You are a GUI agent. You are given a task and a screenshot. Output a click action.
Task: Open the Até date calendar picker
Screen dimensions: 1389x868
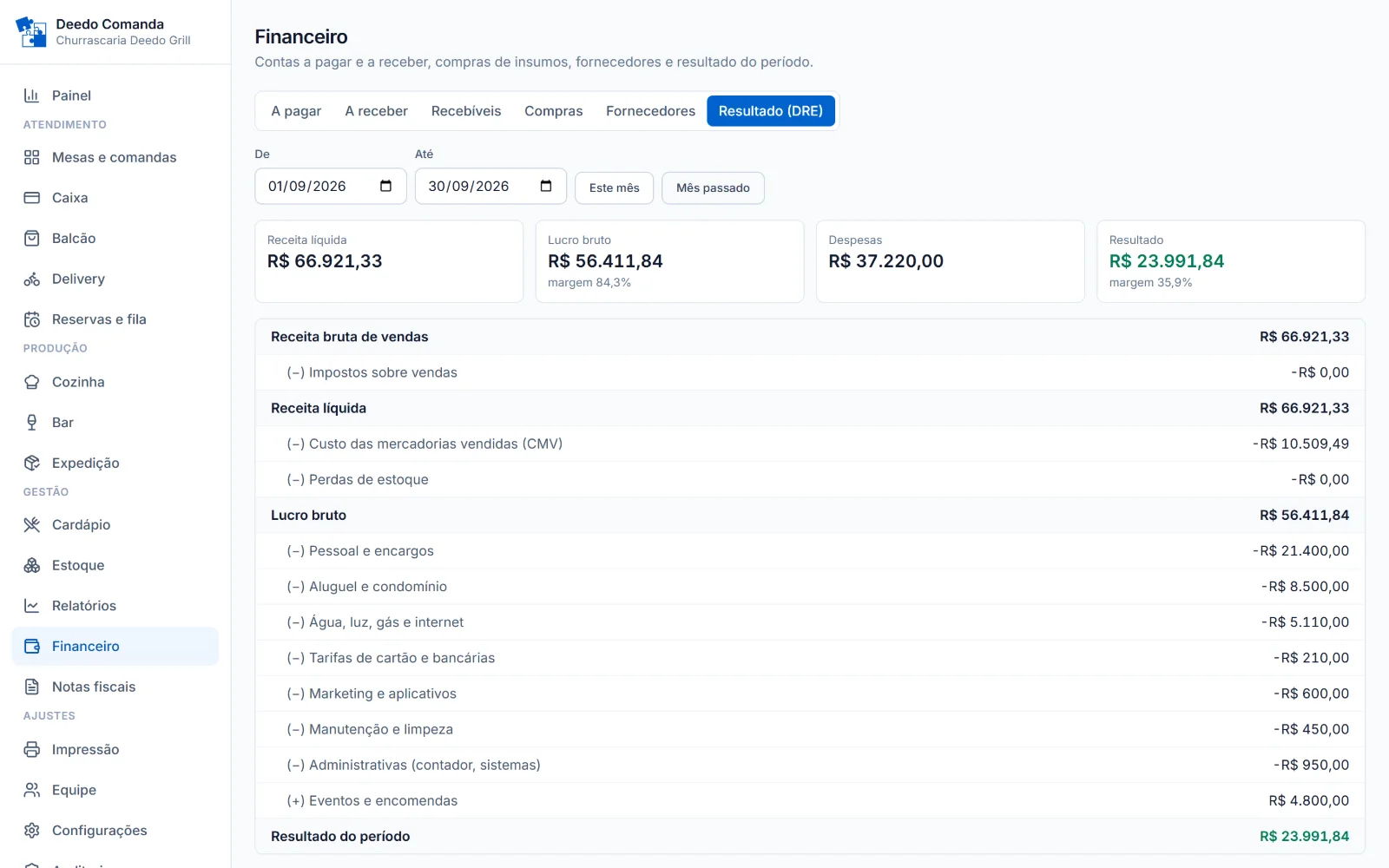click(x=546, y=186)
